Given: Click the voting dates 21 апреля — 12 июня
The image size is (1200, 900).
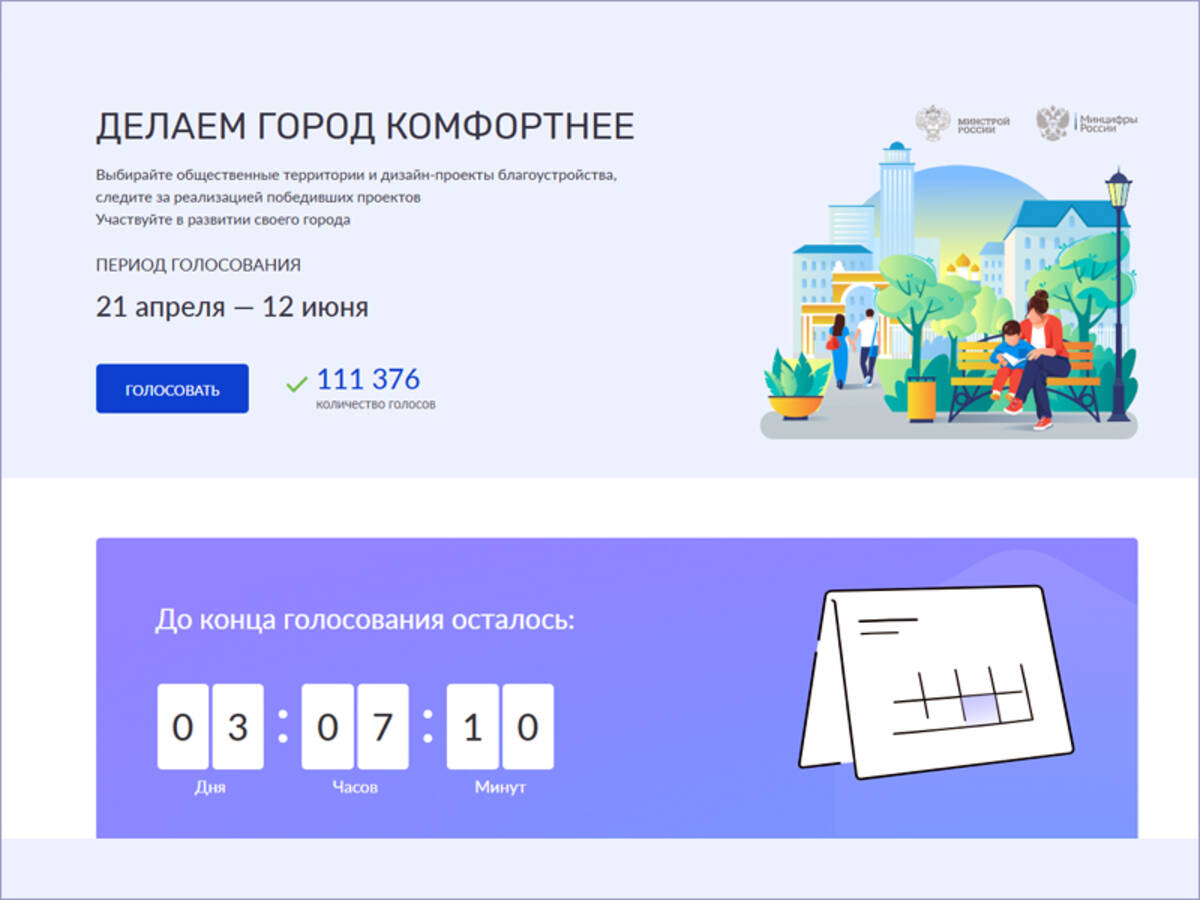Looking at the screenshot, I should pyautogui.click(x=232, y=307).
